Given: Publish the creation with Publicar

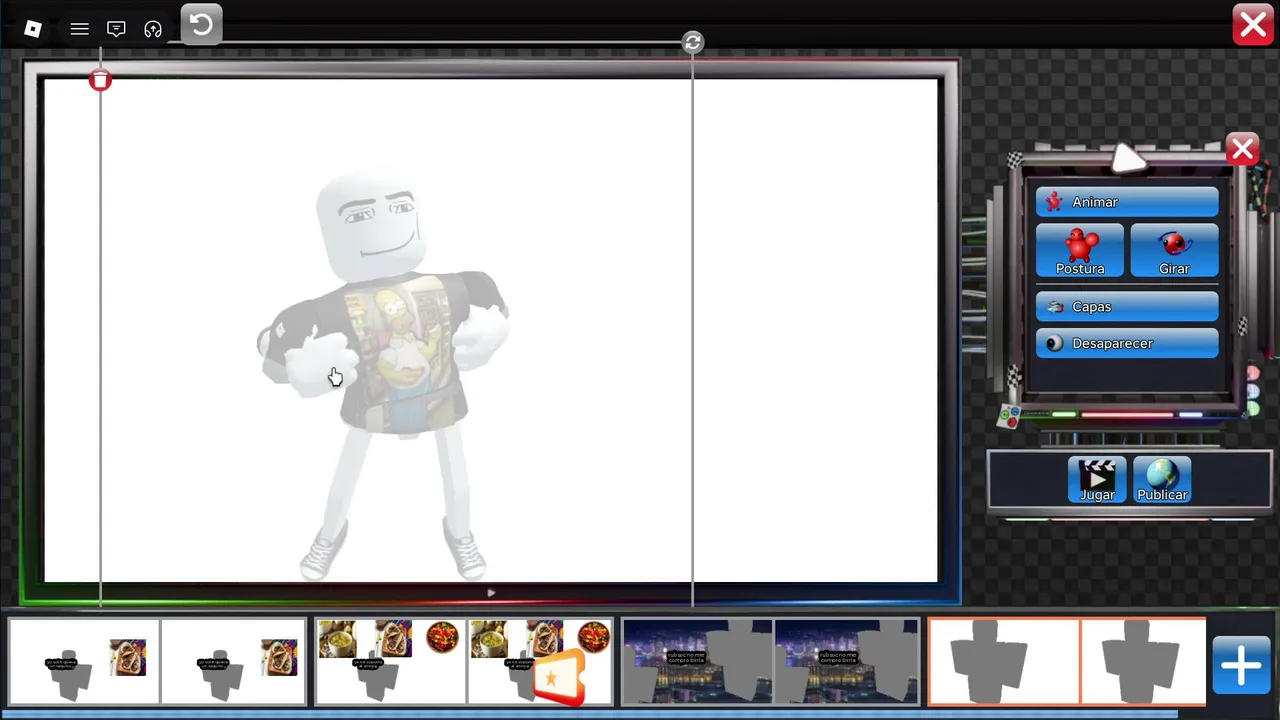Looking at the screenshot, I should click(x=1162, y=480).
